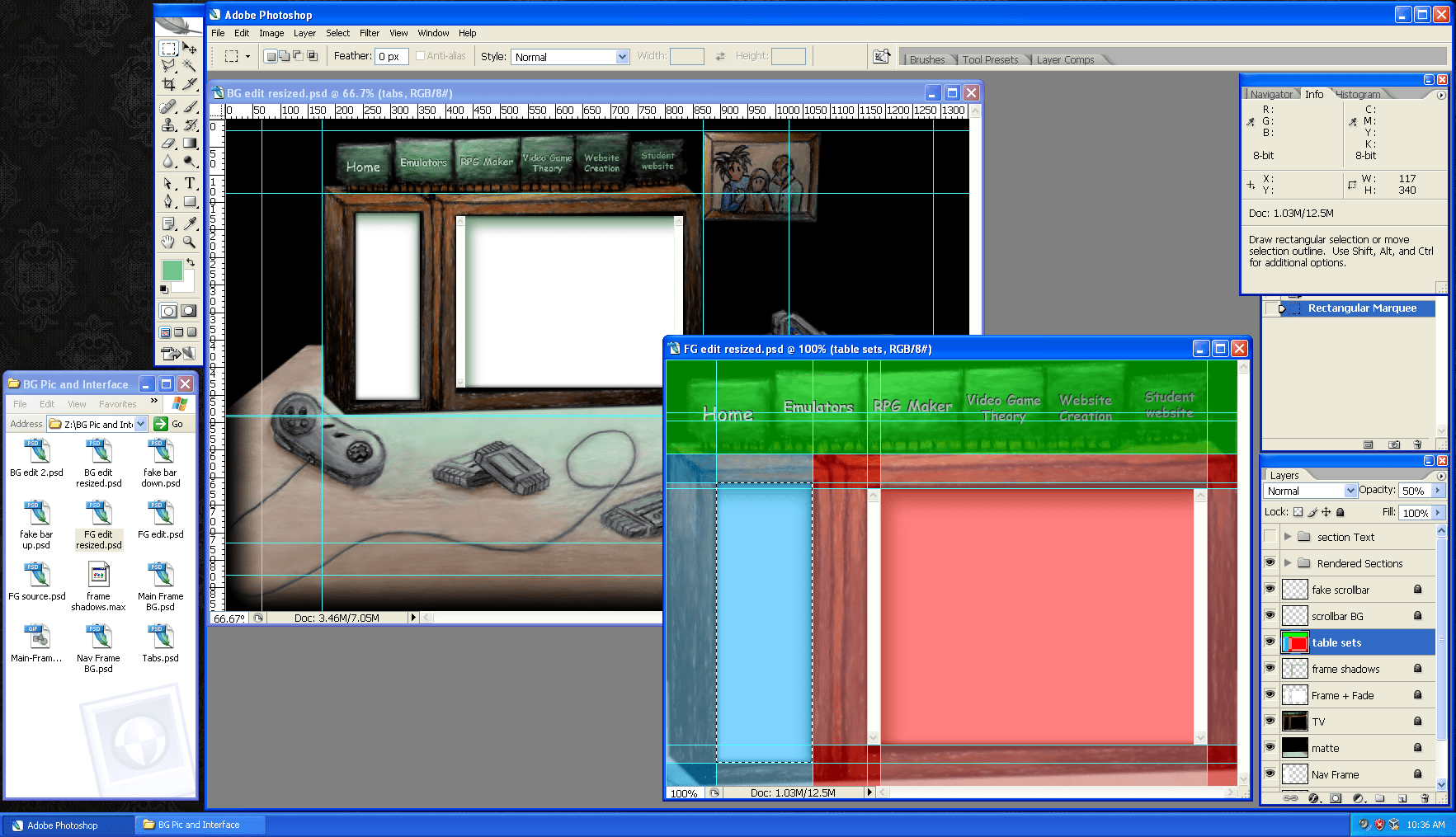Image resolution: width=1456 pixels, height=837 pixels.
Task: Switch to the Histogram tab
Action: (1359, 94)
